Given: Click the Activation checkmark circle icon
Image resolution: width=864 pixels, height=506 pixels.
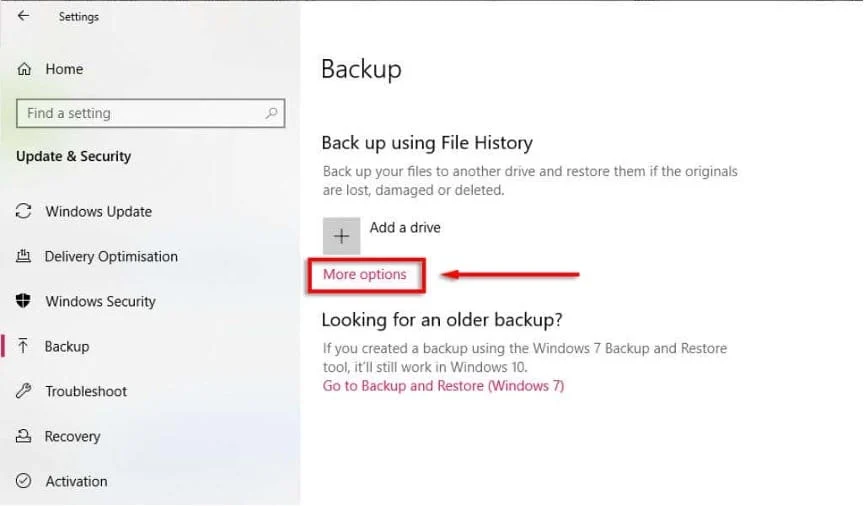Looking at the screenshot, I should (24, 482).
